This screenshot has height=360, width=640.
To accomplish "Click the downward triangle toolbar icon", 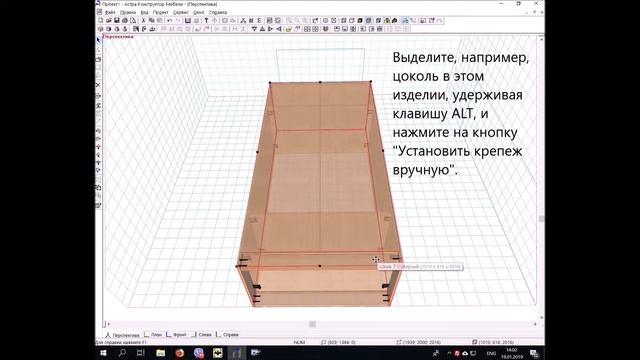I will 254,29.
